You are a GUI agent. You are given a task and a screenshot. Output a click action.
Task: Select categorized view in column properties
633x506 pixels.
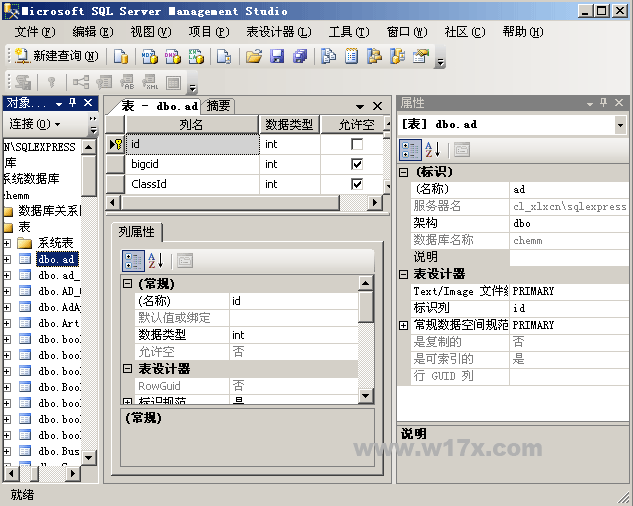133,261
